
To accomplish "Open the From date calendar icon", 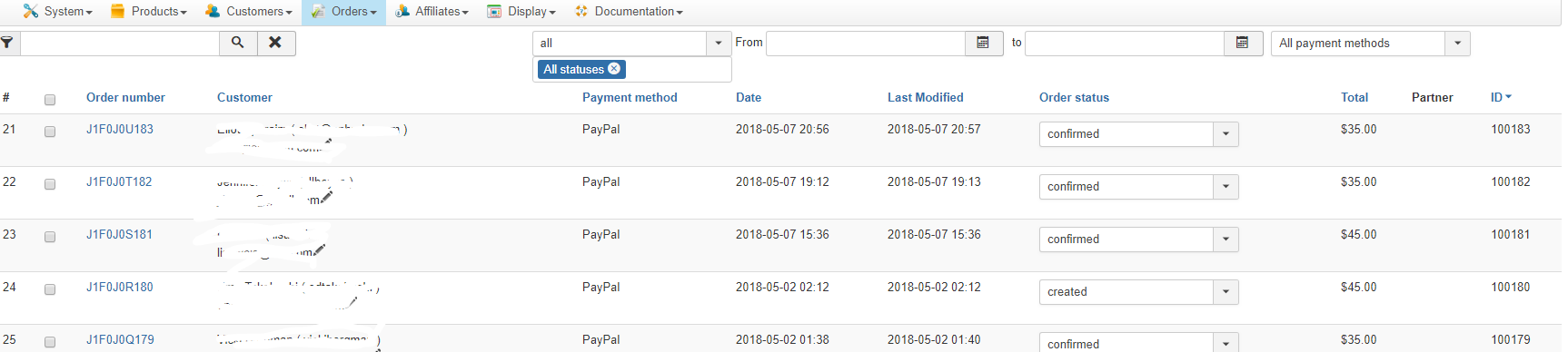I will click(x=983, y=43).
